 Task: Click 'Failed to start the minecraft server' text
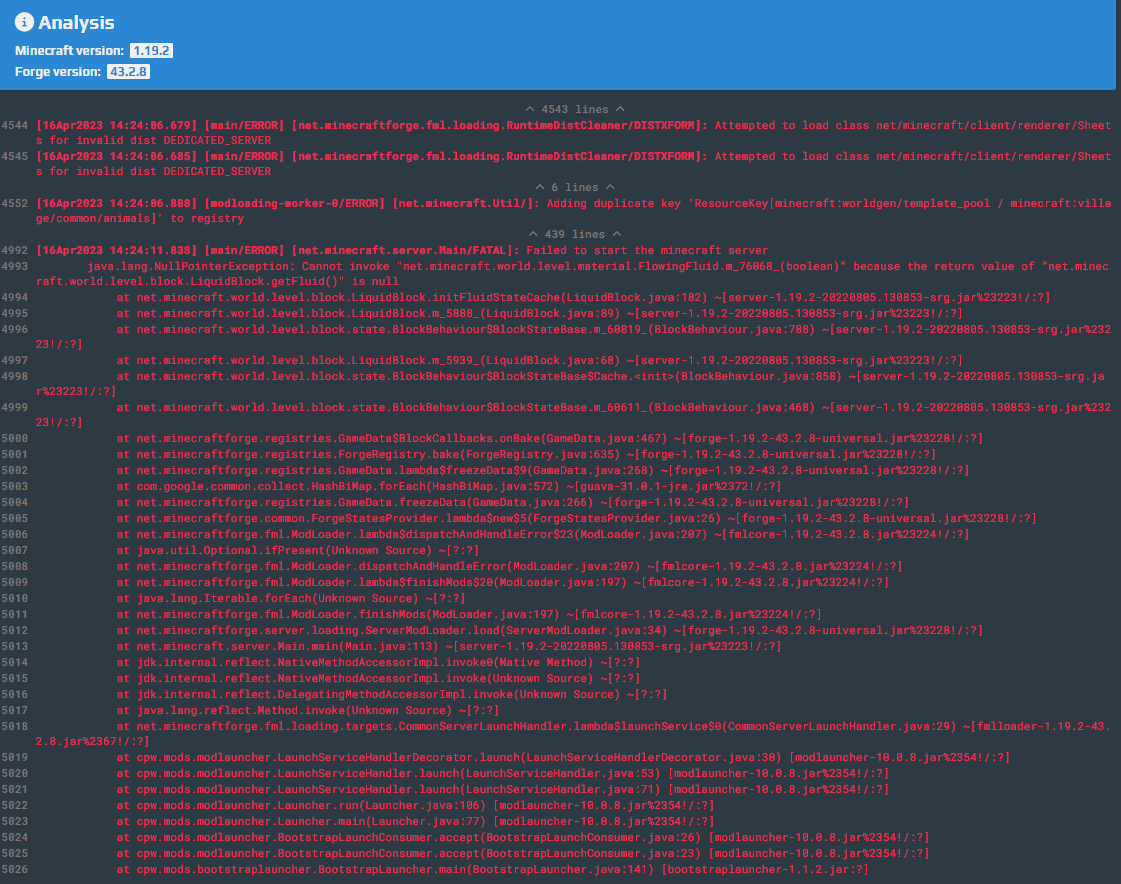647,251
